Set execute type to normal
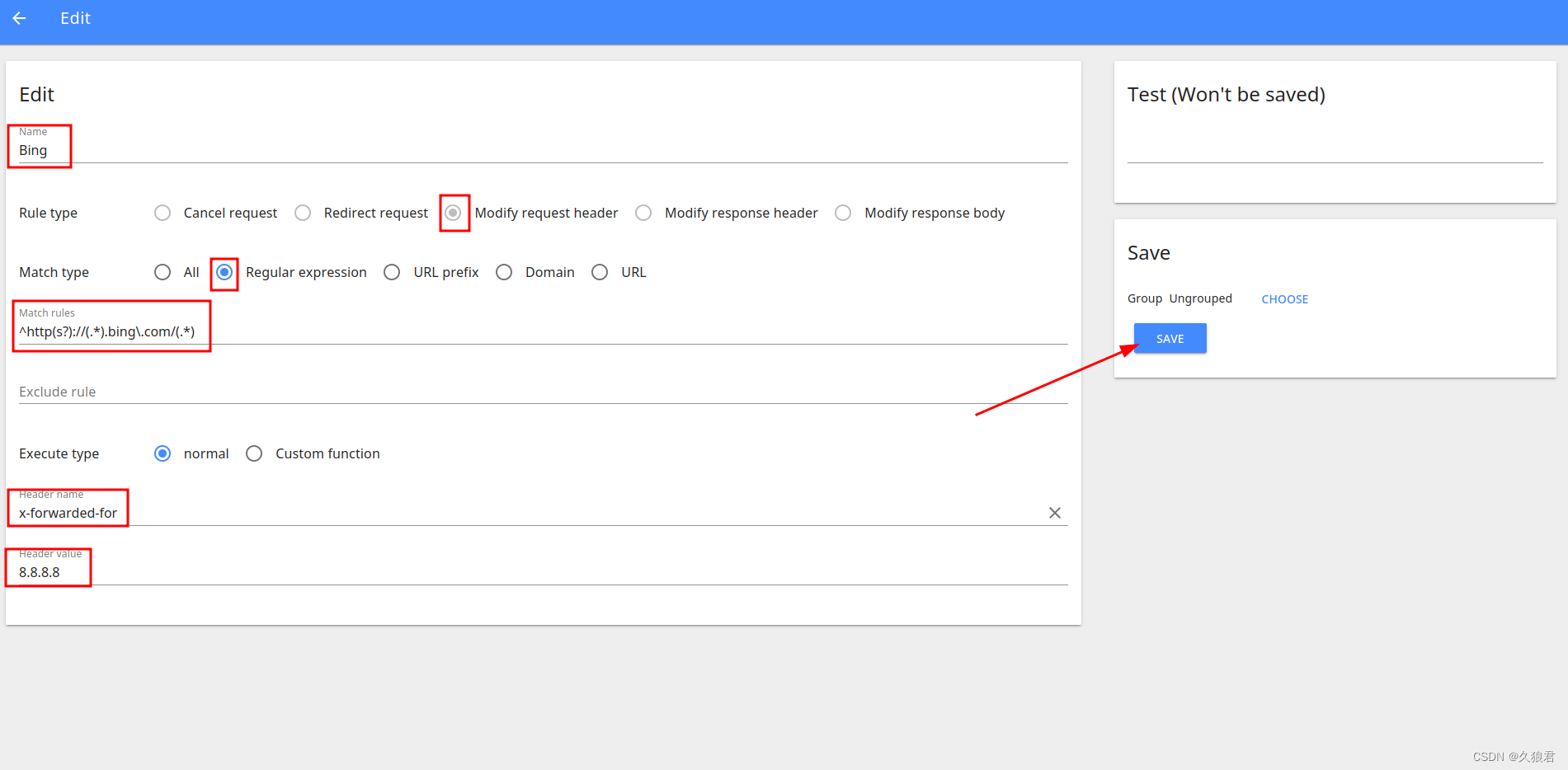 coord(162,453)
